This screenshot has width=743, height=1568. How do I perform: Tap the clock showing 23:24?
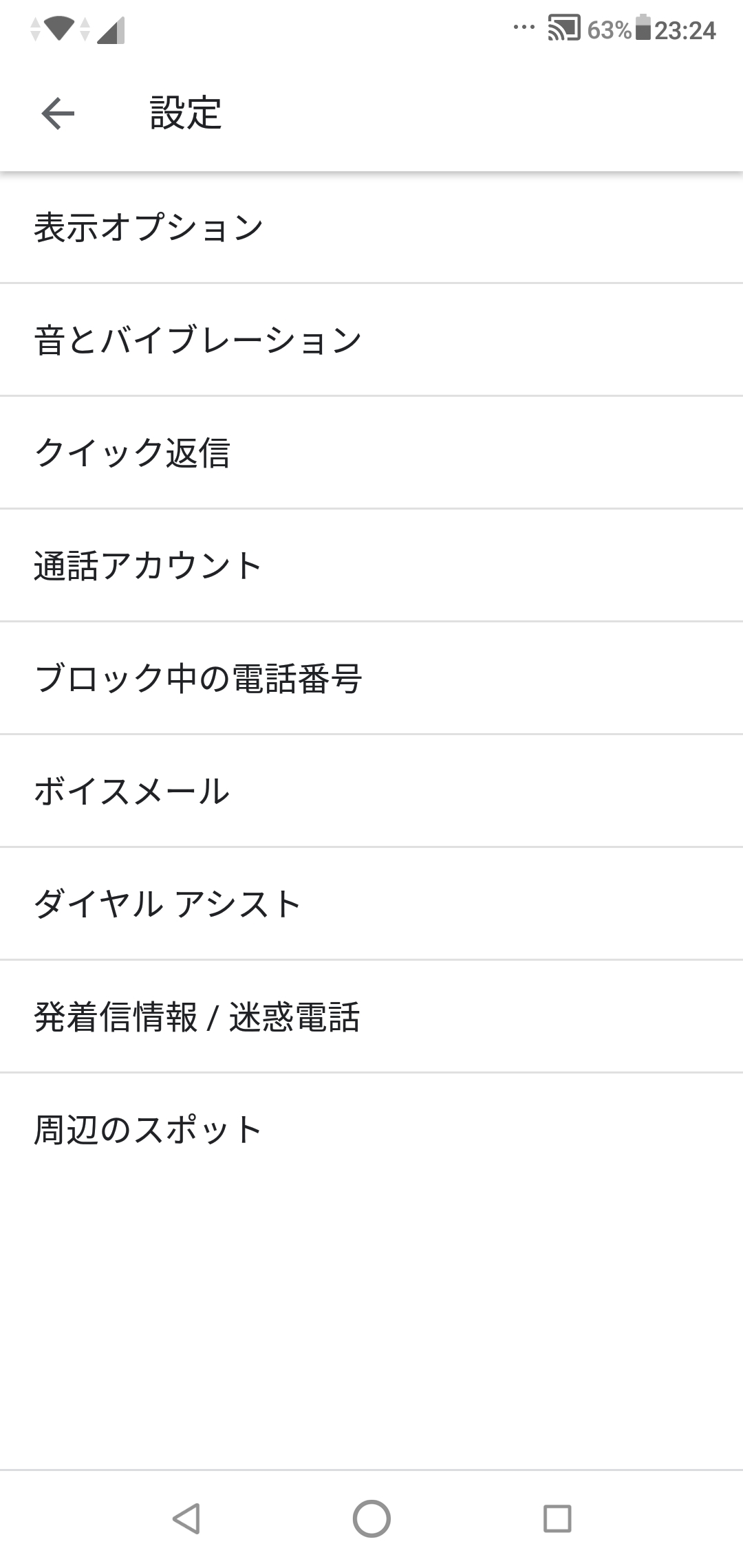click(x=685, y=31)
